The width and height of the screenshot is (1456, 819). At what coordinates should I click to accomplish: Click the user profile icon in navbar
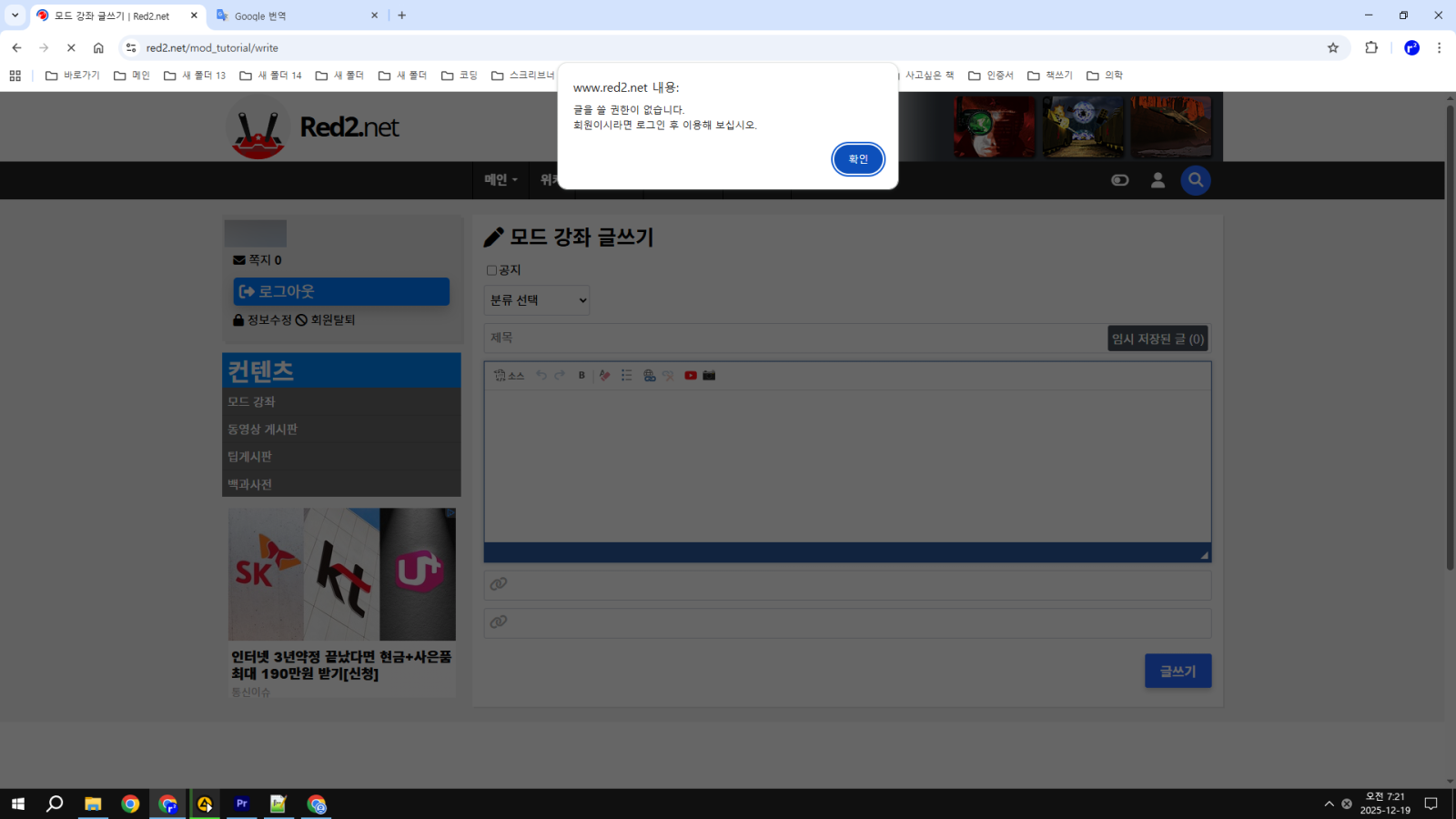pos(1158,180)
